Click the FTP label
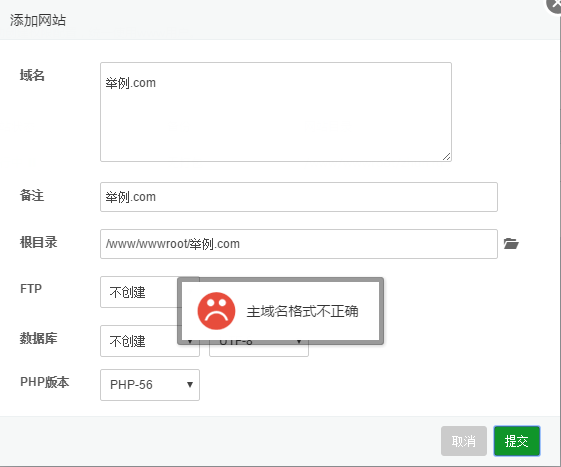 click(x=31, y=288)
